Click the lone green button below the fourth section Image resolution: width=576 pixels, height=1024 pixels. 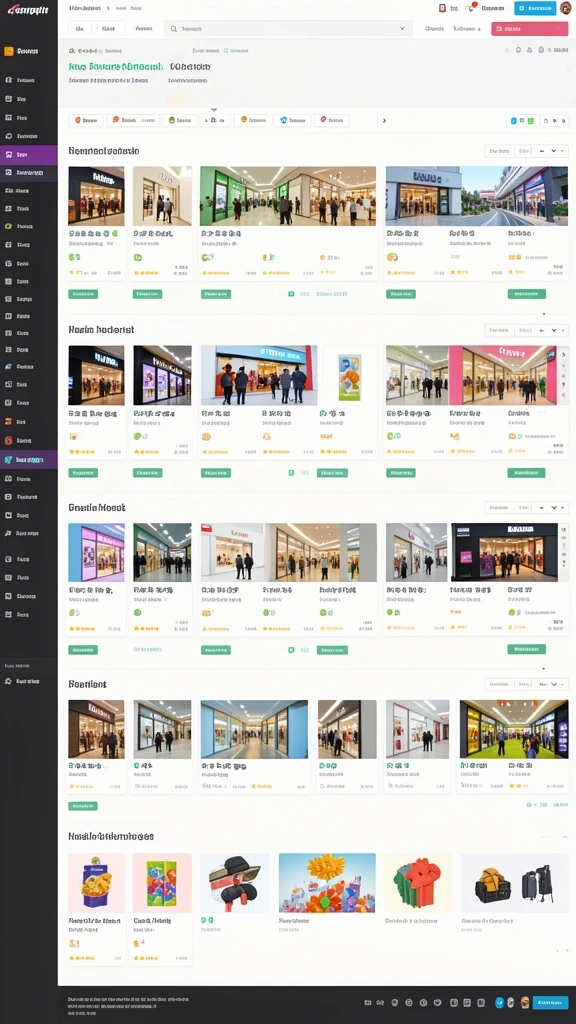click(x=83, y=806)
